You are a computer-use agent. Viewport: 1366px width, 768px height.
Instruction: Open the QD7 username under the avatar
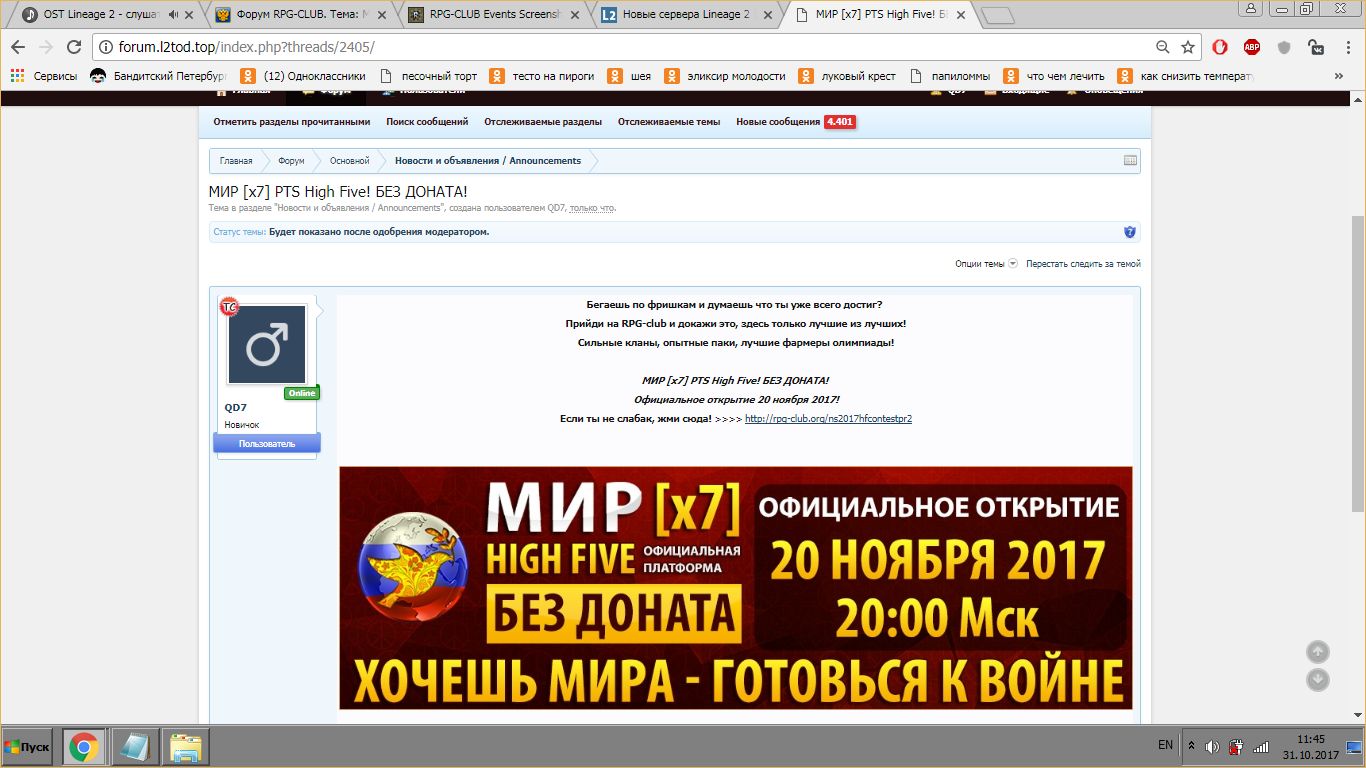[x=235, y=408]
